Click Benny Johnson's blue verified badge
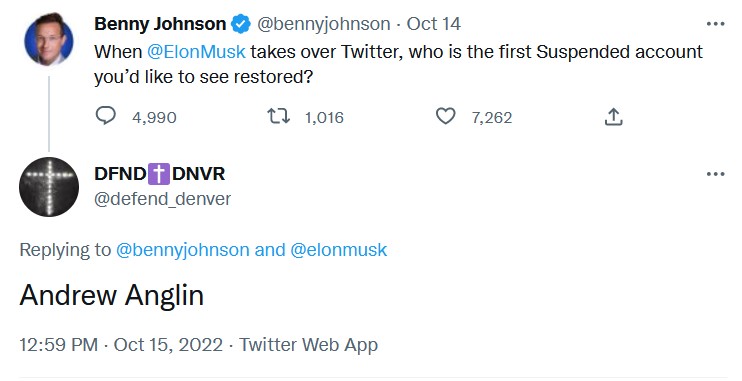Screen dimensions: 742x381 241,24
